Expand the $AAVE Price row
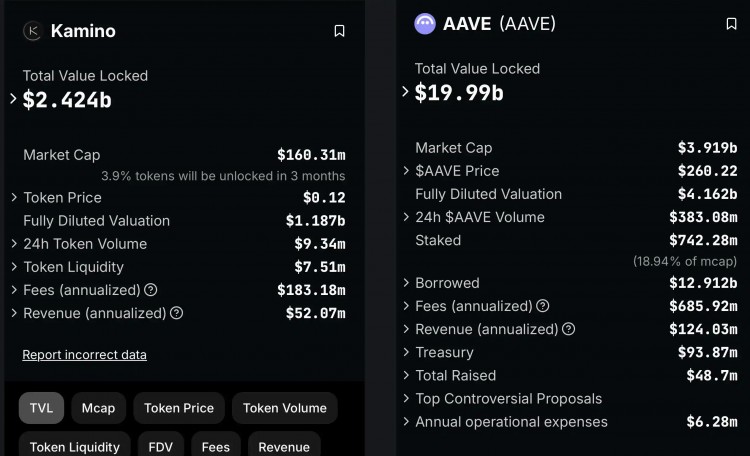This screenshot has height=456, width=750. point(406,171)
